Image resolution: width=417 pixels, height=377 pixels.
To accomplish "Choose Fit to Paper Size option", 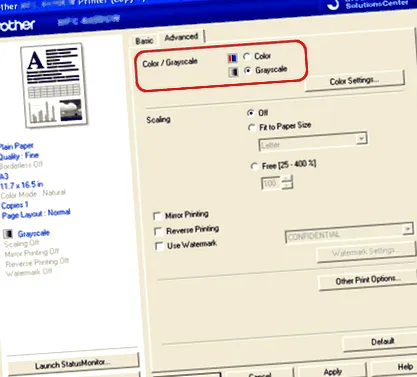I will 252,128.
